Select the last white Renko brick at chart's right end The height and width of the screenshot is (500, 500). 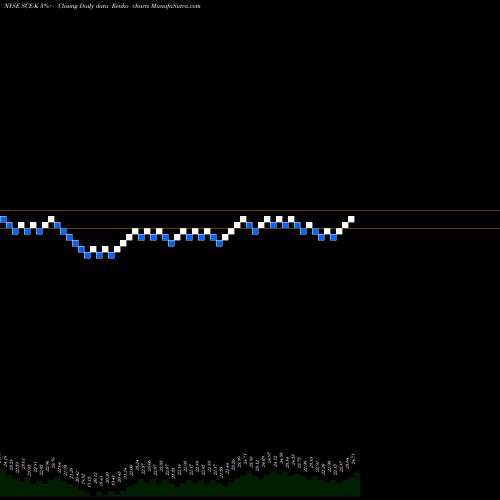tap(351, 219)
